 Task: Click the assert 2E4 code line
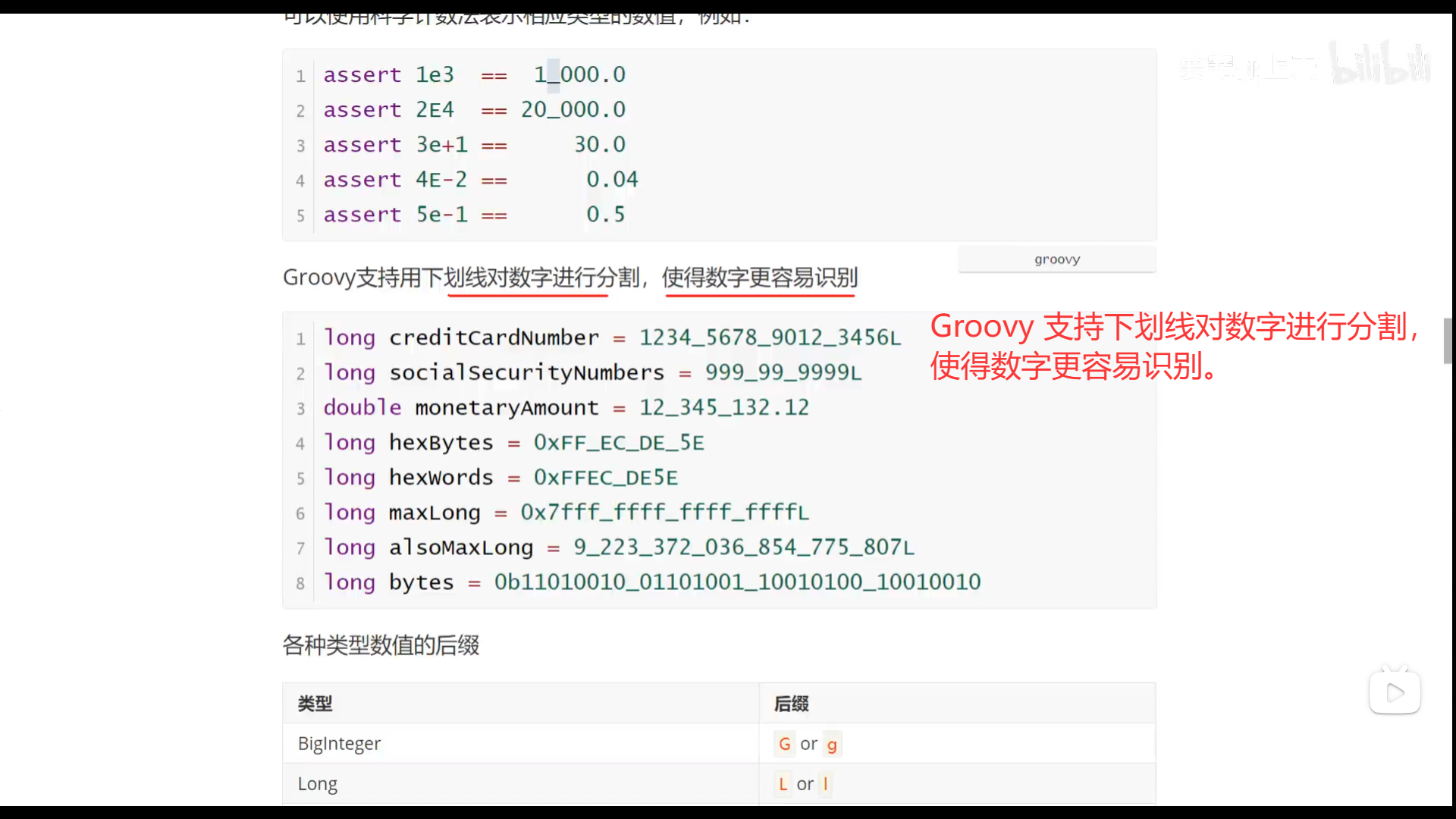point(474,110)
